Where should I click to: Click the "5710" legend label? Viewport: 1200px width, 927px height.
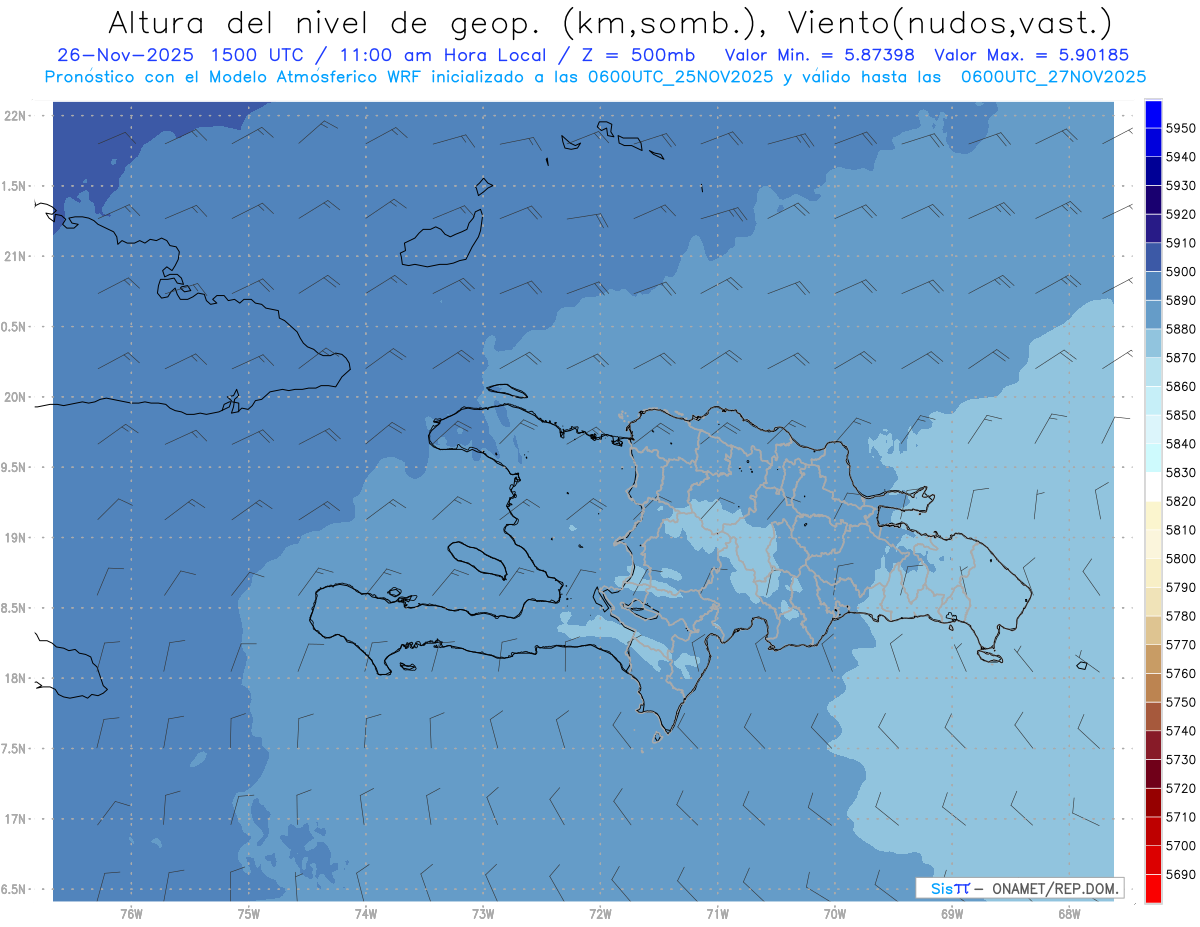tap(1181, 817)
